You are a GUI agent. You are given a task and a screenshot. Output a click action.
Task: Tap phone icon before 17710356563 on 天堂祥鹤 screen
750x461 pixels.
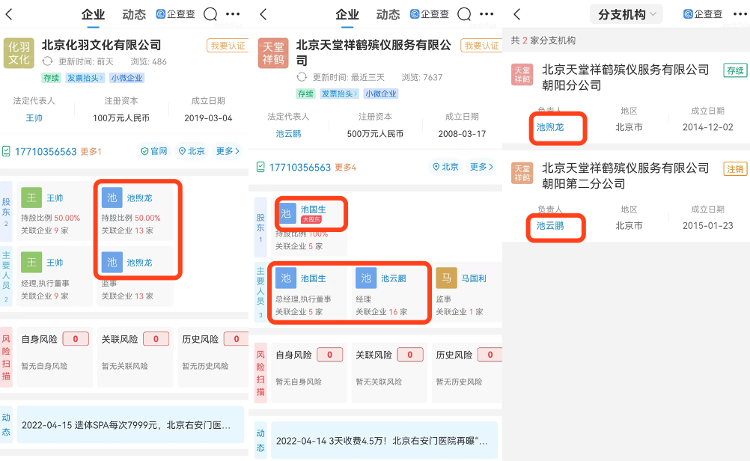[261, 167]
